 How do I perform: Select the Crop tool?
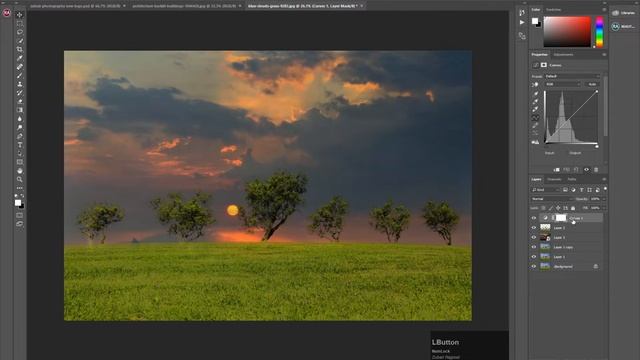19,49
